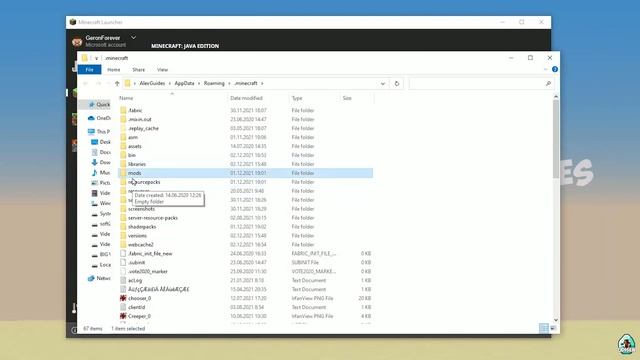
Task: Switch to Details view layout icon
Action: (x=544, y=328)
